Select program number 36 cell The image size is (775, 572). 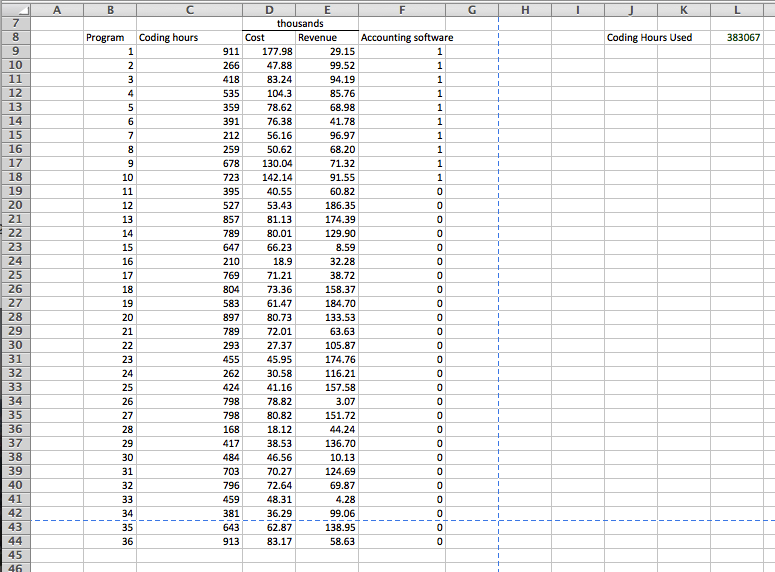(110, 542)
